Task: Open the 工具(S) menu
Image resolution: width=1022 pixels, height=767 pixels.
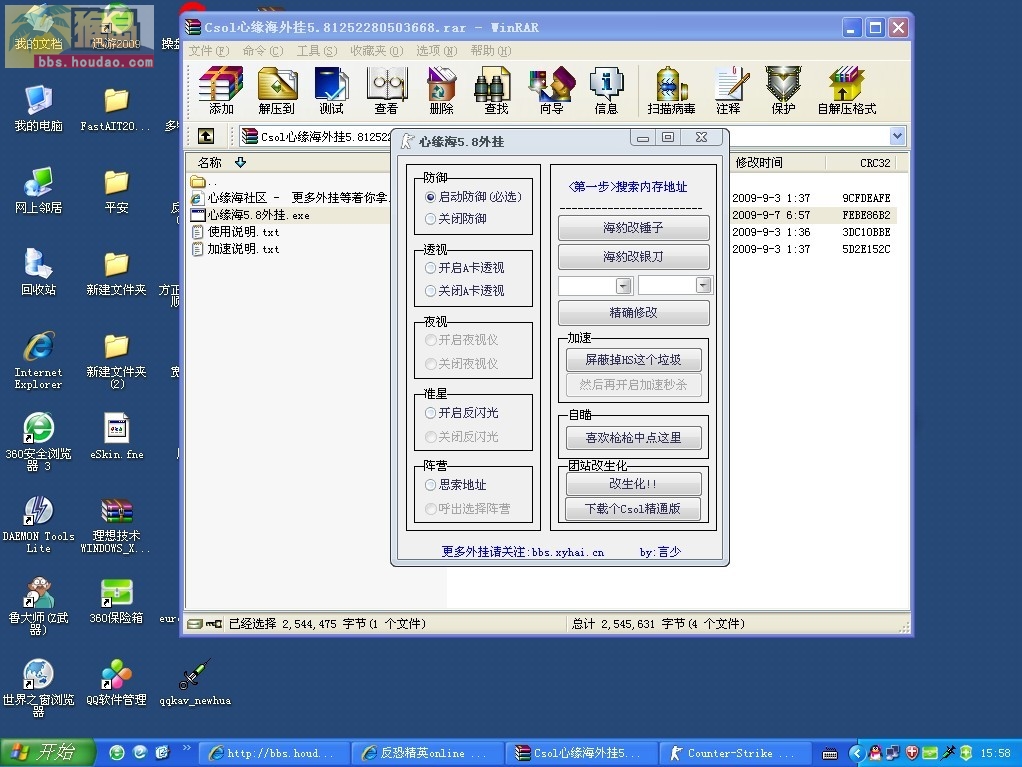Action: 317,51
